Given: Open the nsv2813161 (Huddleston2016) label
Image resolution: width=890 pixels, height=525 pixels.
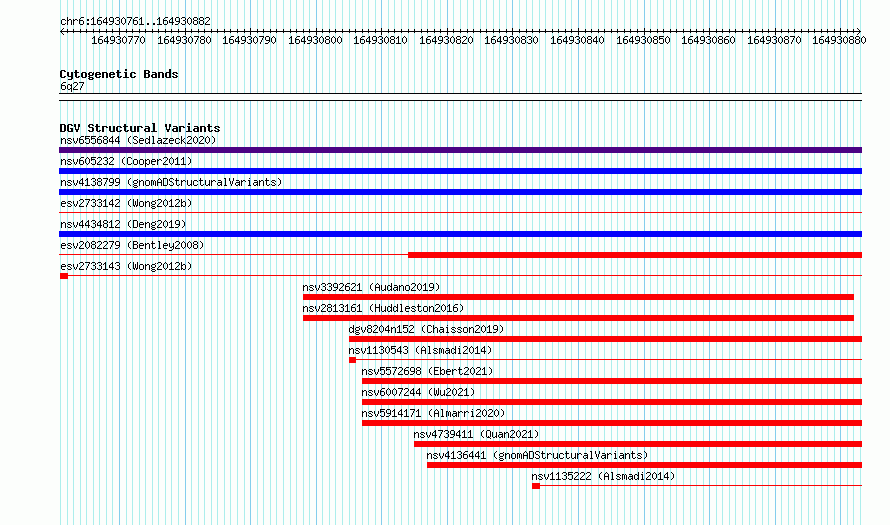Looking at the screenshot, I should 383,308.
